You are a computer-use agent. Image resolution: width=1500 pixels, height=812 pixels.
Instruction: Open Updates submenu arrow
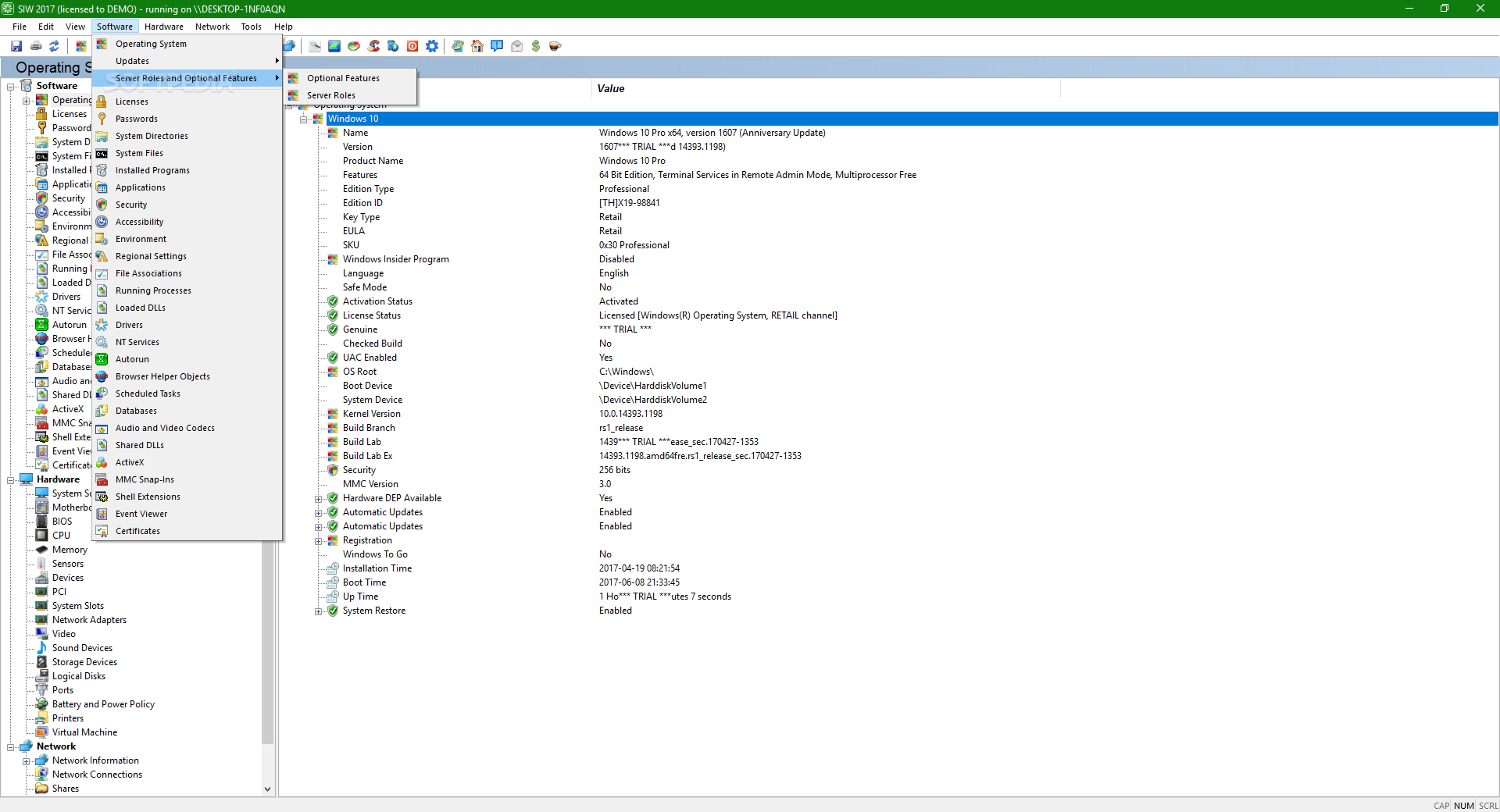tap(277, 61)
